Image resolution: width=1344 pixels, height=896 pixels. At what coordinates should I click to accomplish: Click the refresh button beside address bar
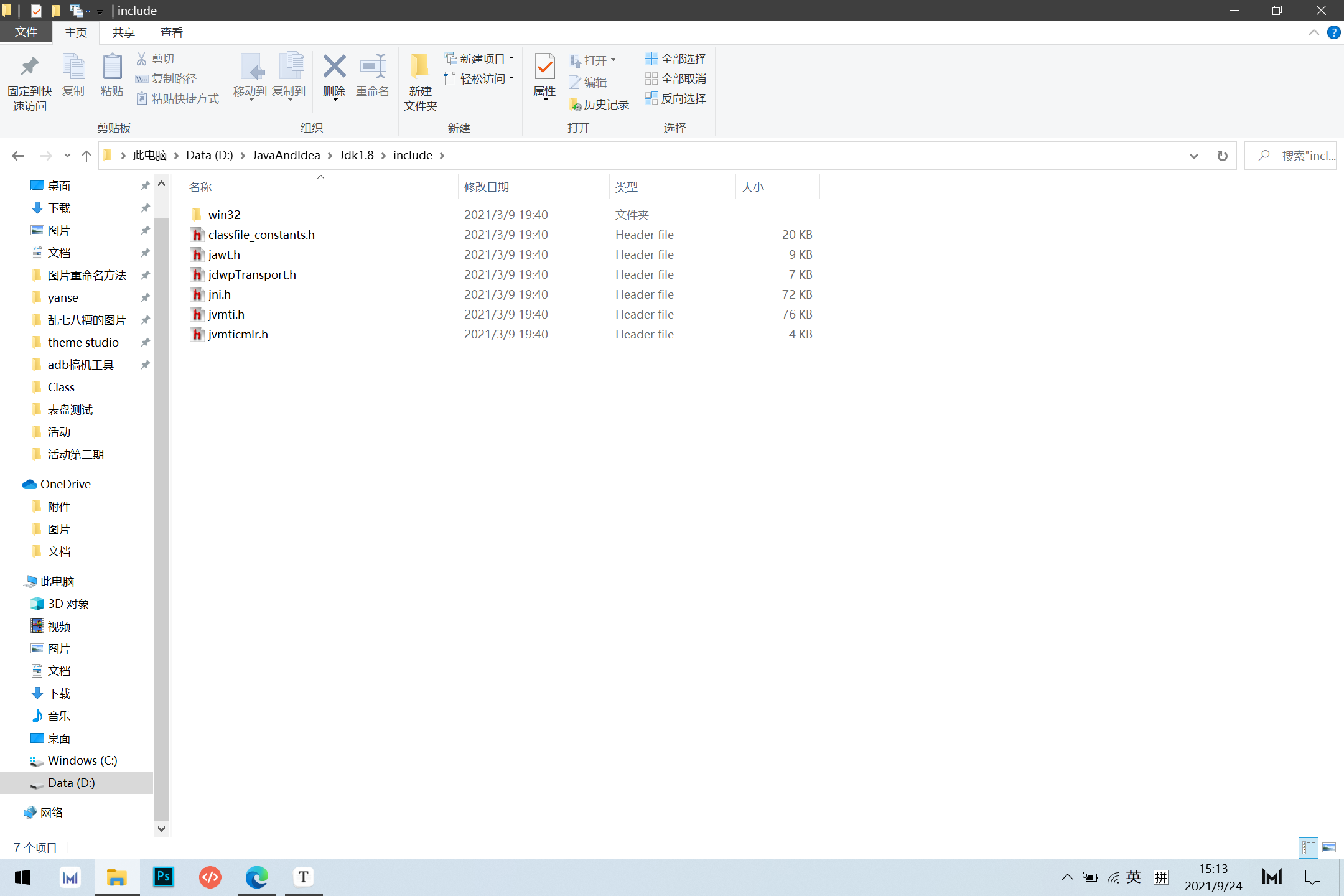tap(1222, 156)
